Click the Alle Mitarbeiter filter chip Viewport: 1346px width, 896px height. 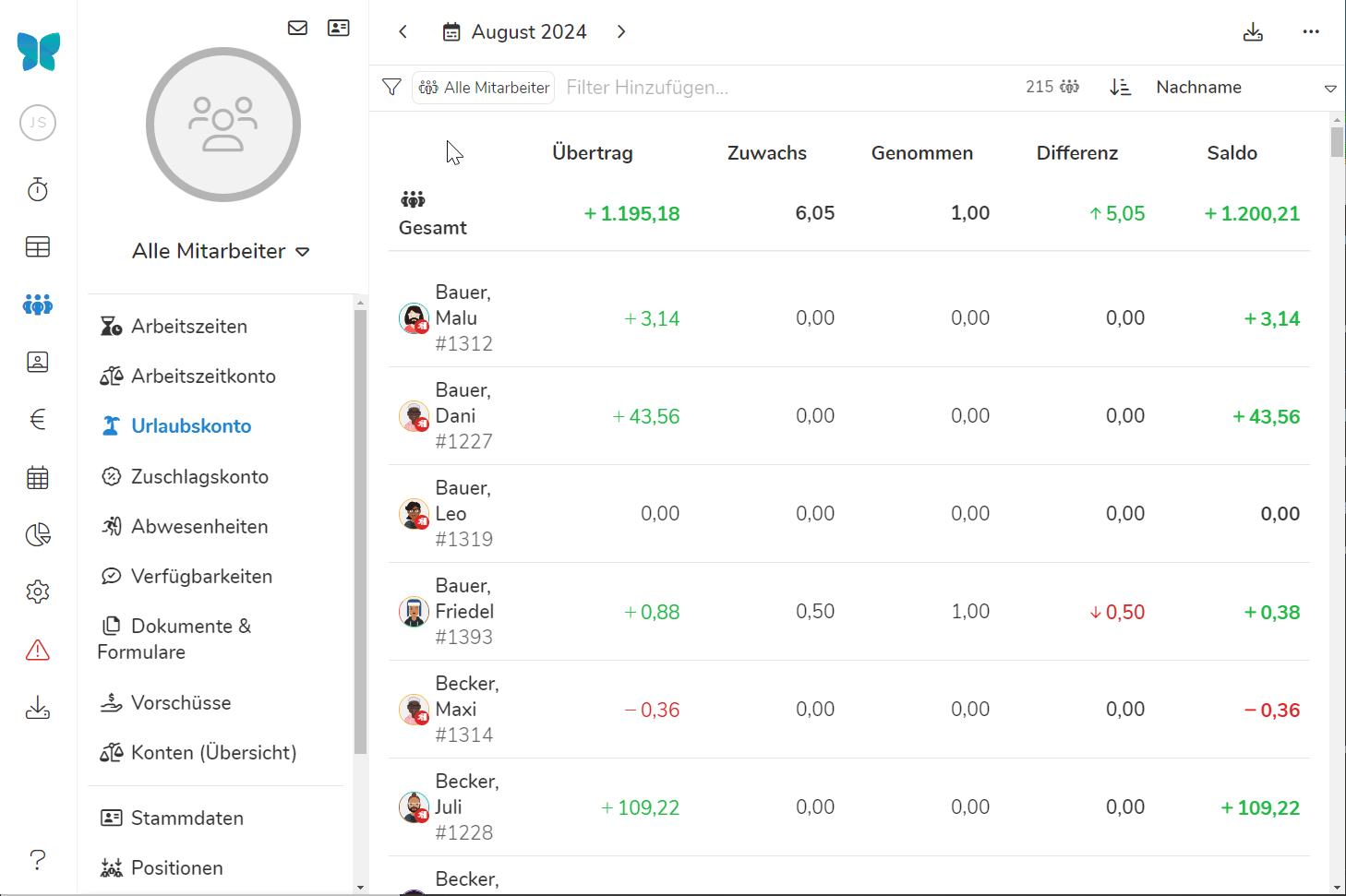click(x=484, y=88)
